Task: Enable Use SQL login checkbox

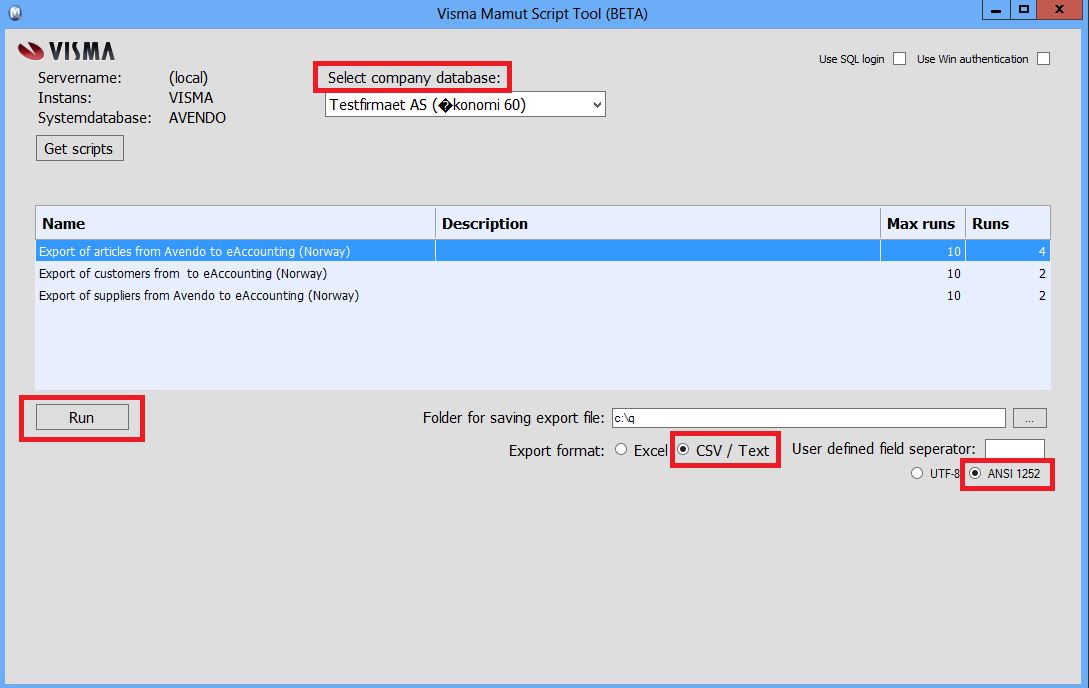Action: [x=899, y=59]
